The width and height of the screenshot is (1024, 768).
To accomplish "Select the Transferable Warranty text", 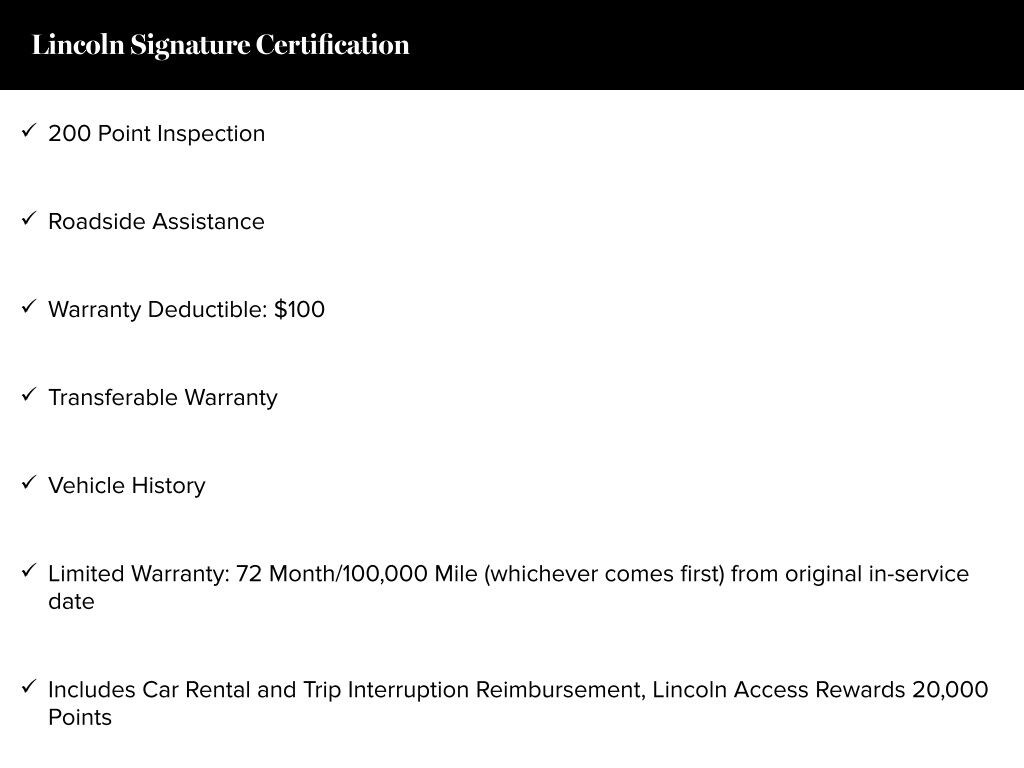I will pos(162,398).
